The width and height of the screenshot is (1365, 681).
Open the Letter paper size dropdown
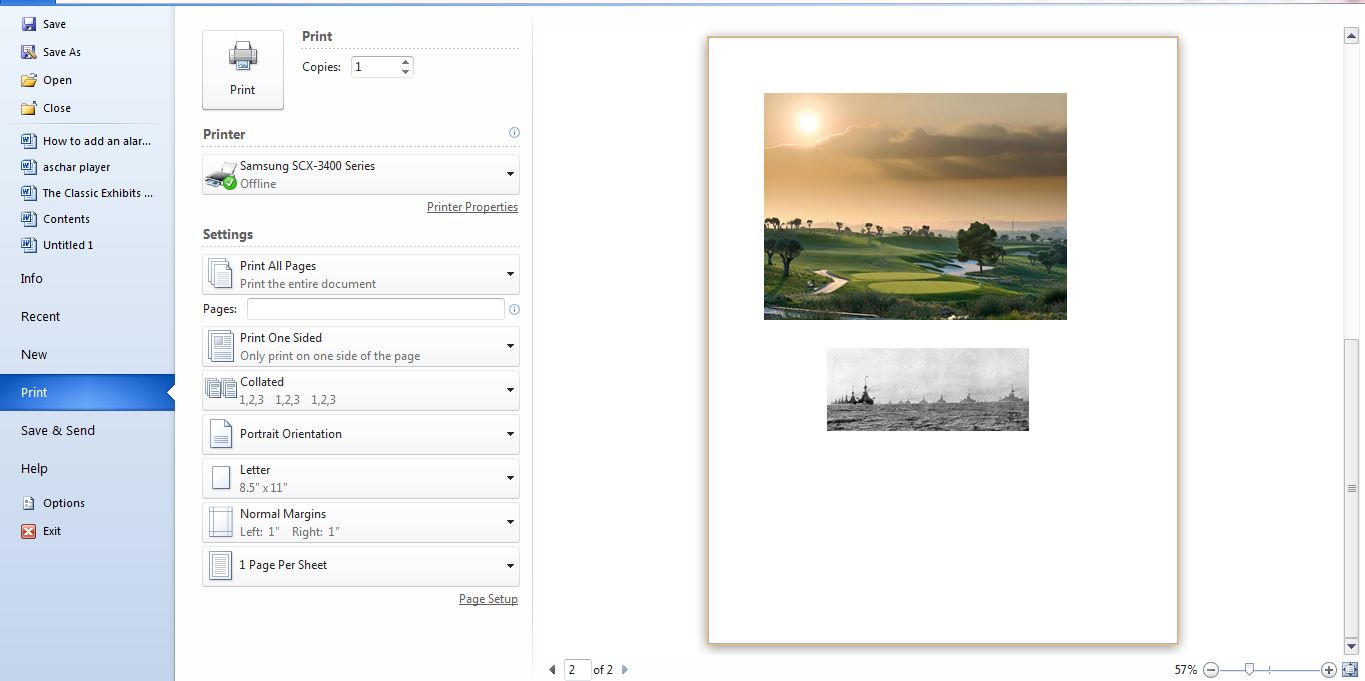pyautogui.click(x=361, y=478)
